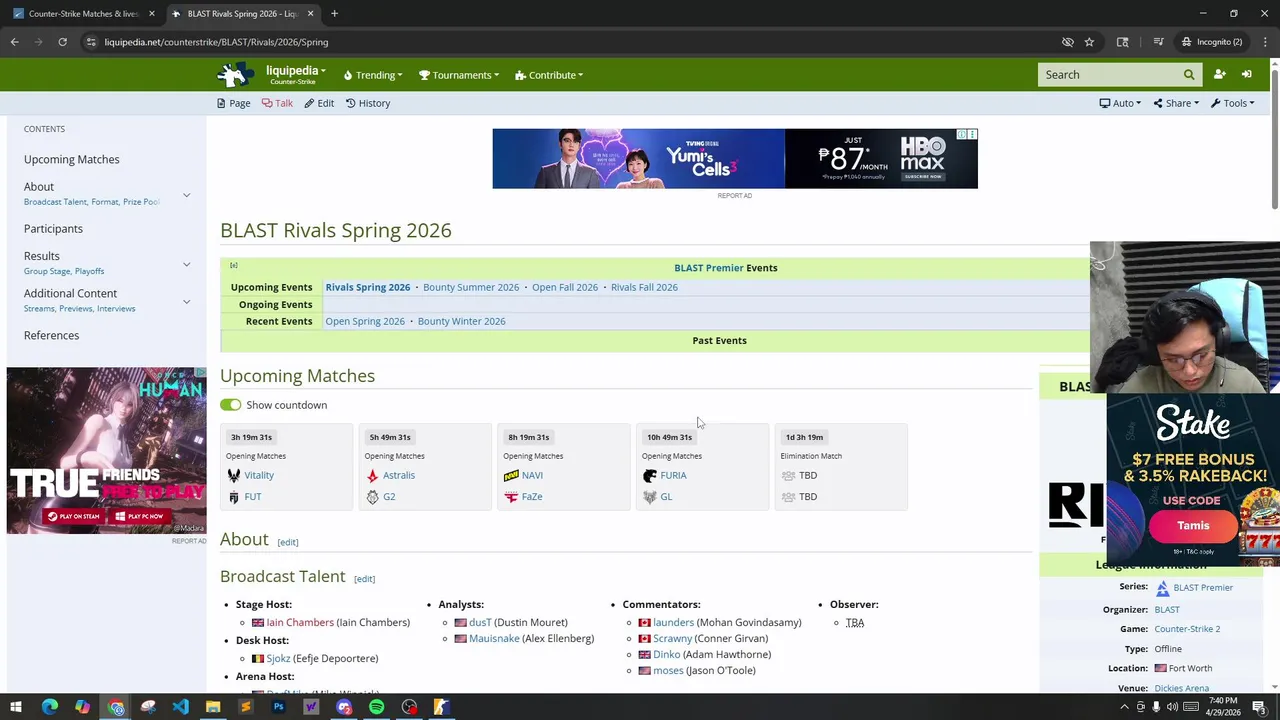Expand the Additional Content section in Contents
The width and height of the screenshot is (1280, 720).
(186, 301)
